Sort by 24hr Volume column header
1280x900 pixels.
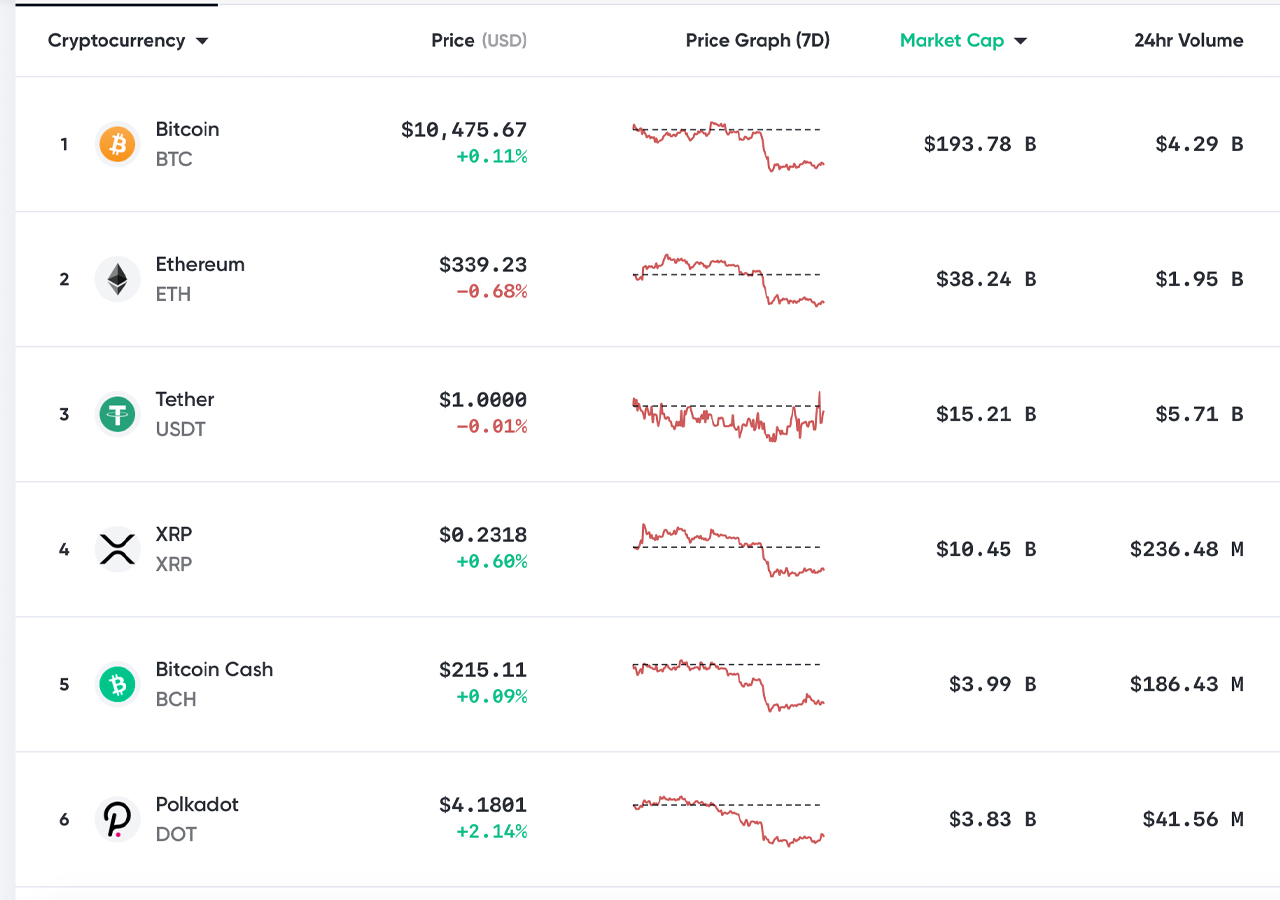(1188, 41)
